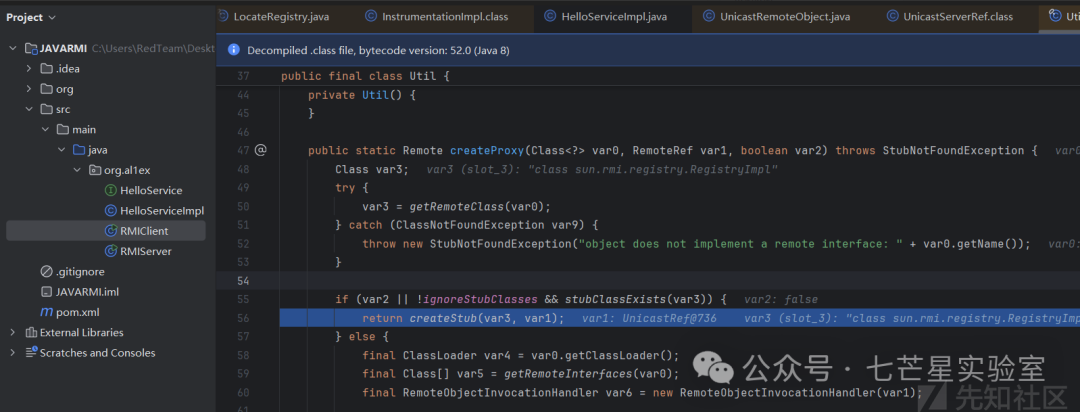Image resolution: width=1080 pixels, height=412 pixels.
Task: Click the UnicastRemoteObject.java tab icon
Action: click(x=708, y=17)
